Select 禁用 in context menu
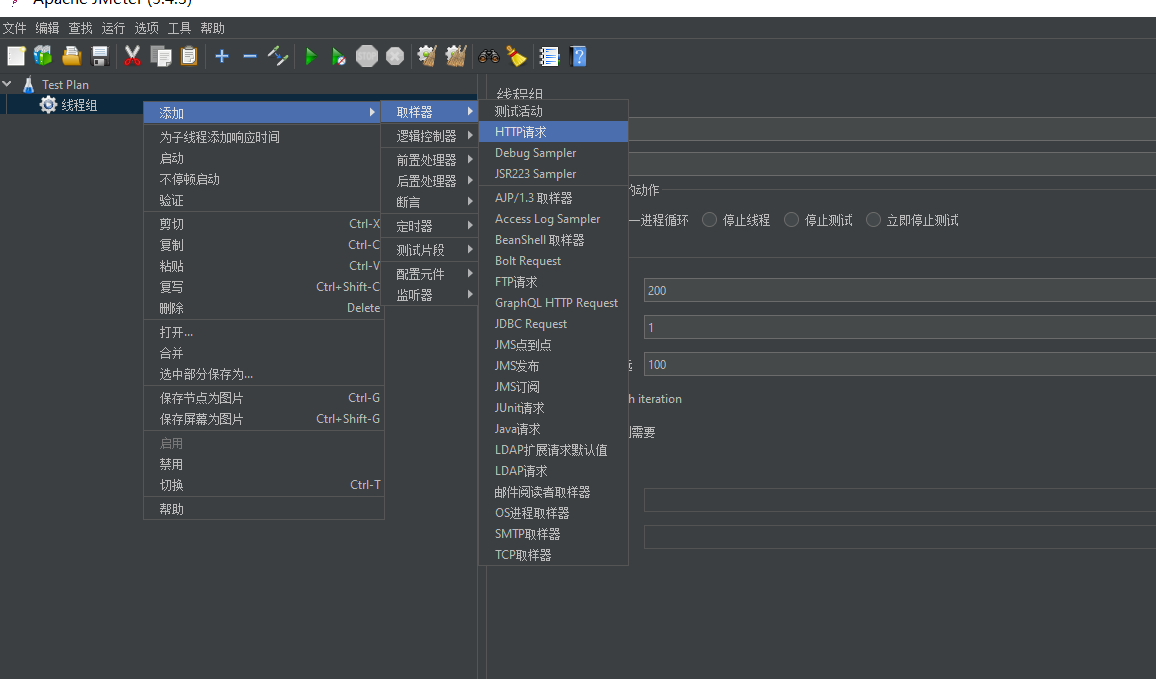The height and width of the screenshot is (679, 1156). click(264, 464)
